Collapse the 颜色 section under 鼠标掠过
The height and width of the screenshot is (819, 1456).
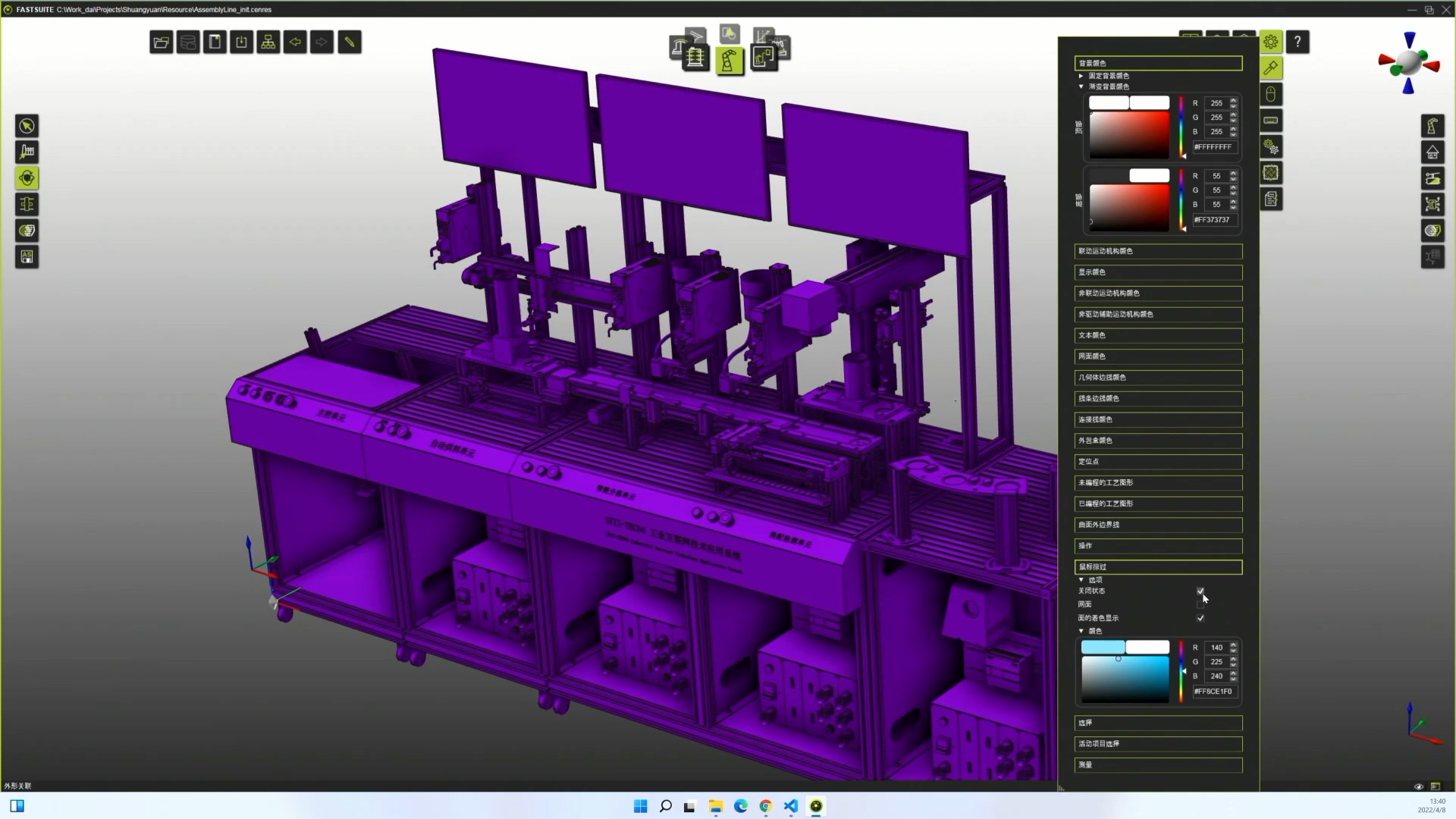[1081, 631]
